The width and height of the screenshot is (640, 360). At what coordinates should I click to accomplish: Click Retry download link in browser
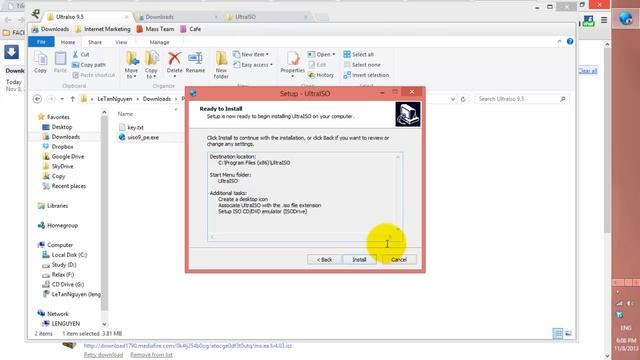103,355
